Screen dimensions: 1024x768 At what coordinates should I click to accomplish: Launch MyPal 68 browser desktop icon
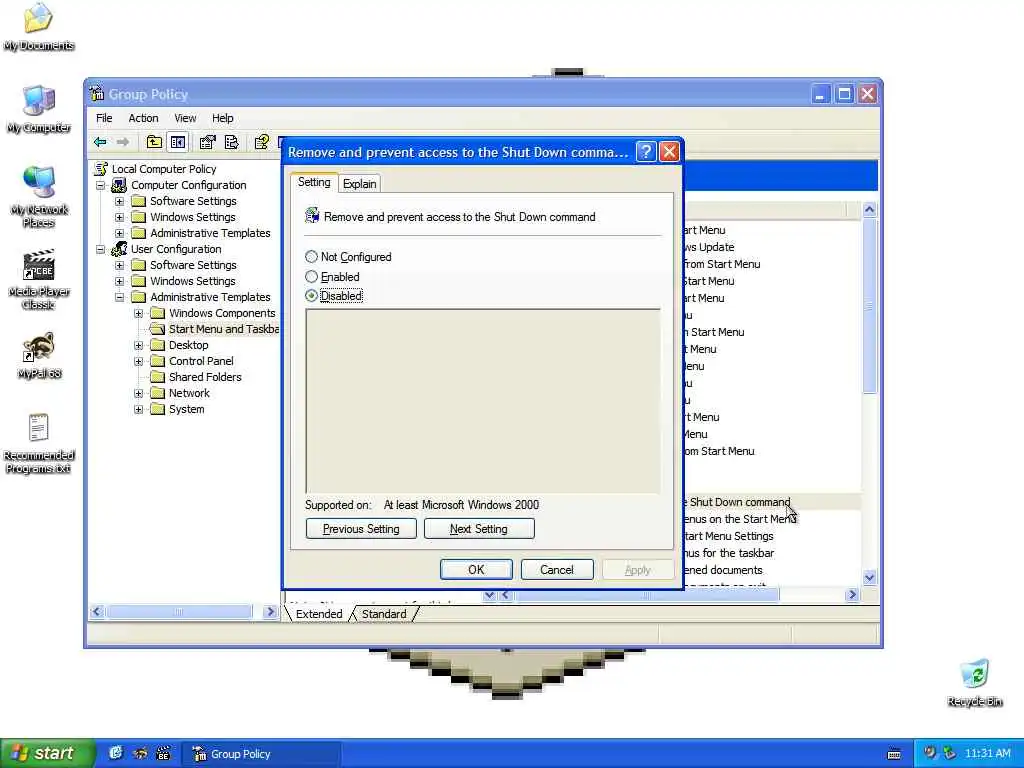39,356
